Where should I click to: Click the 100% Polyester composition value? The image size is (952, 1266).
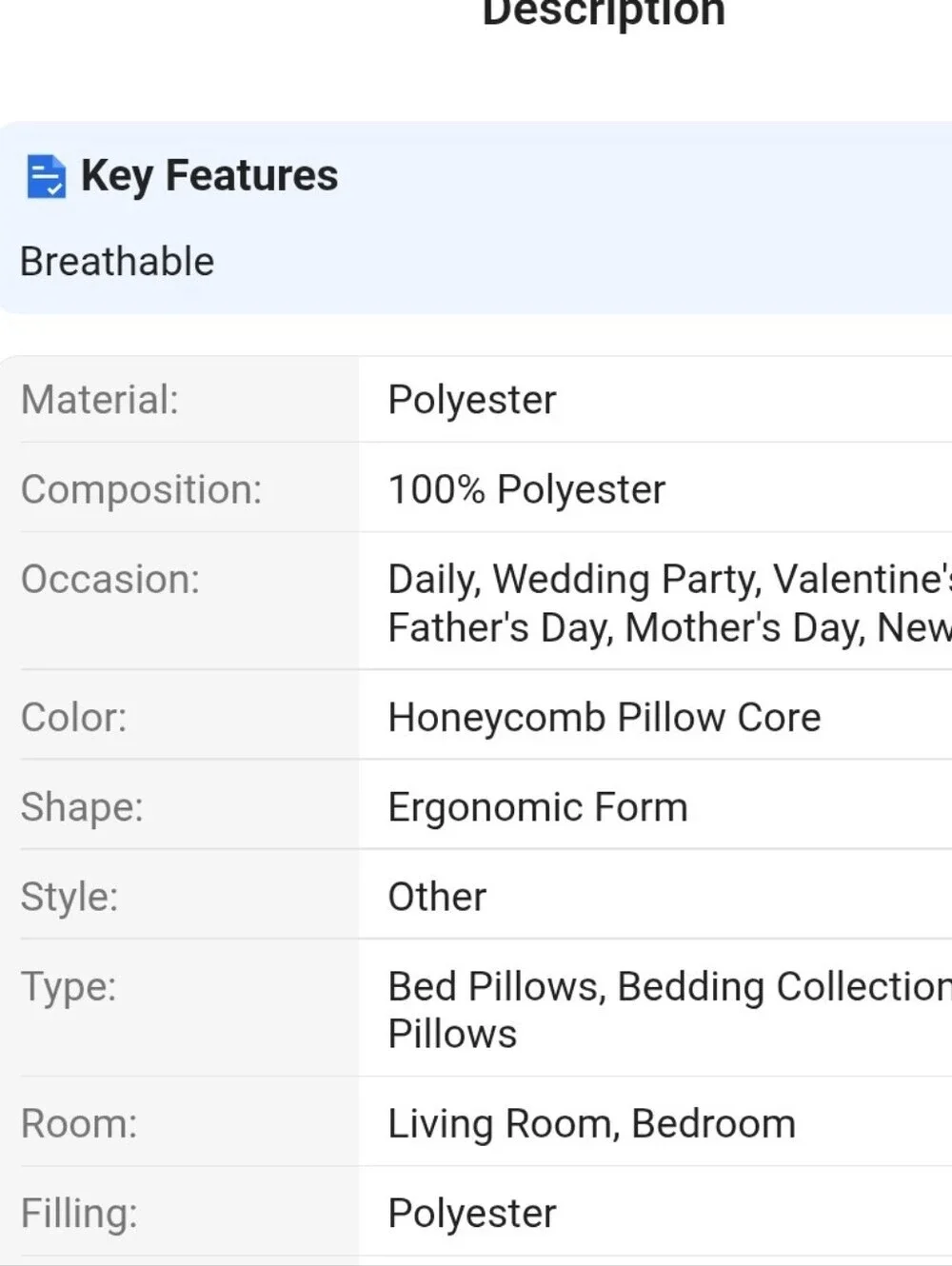(x=526, y=489)
